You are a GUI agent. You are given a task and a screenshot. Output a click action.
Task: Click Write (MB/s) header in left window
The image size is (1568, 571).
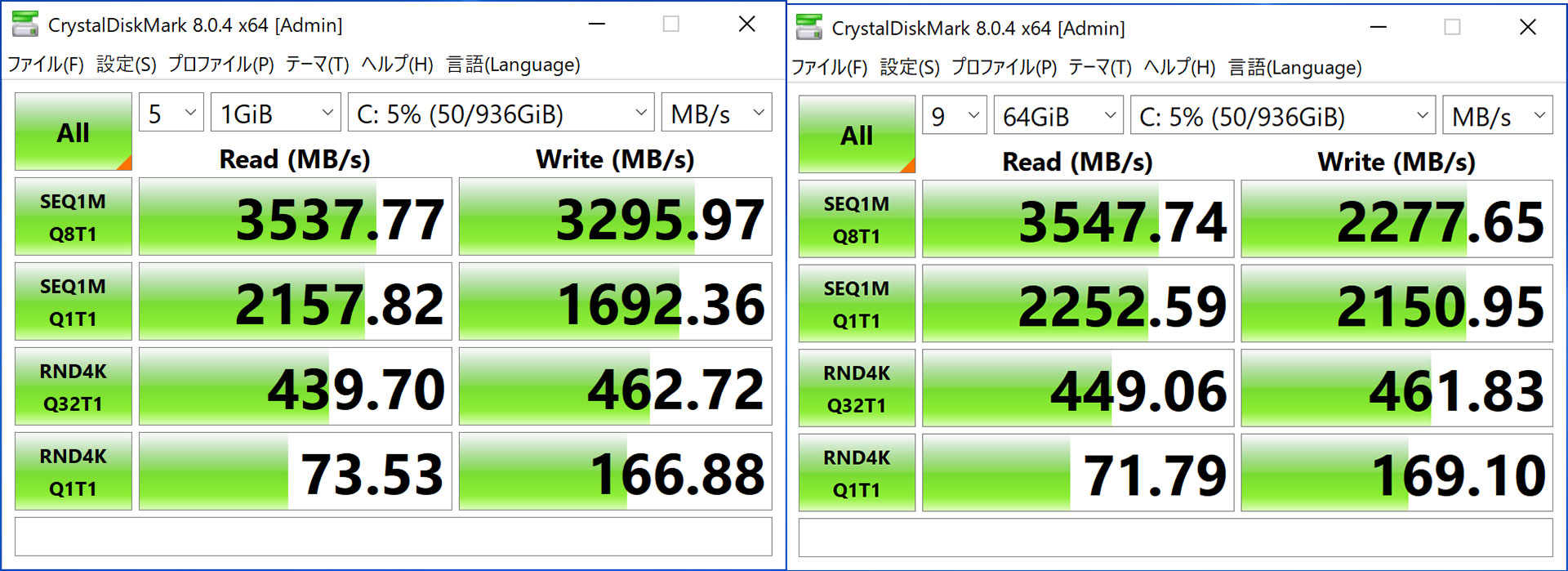[615, 159]
